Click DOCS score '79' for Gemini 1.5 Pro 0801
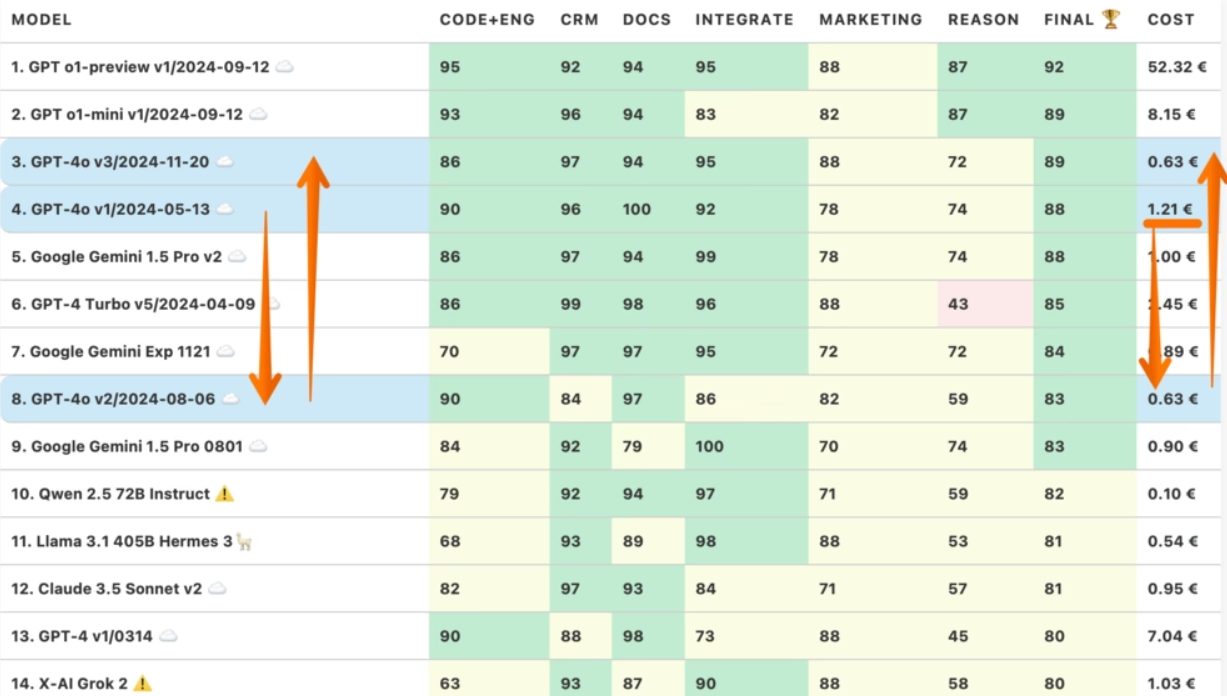Viewport: 1227px width, 696px height. [632, 447]
